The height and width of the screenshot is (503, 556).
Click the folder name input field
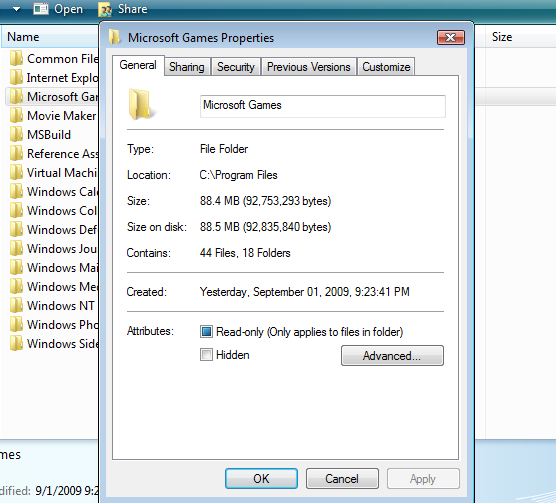pyautogui.click(x=323, y=106)
